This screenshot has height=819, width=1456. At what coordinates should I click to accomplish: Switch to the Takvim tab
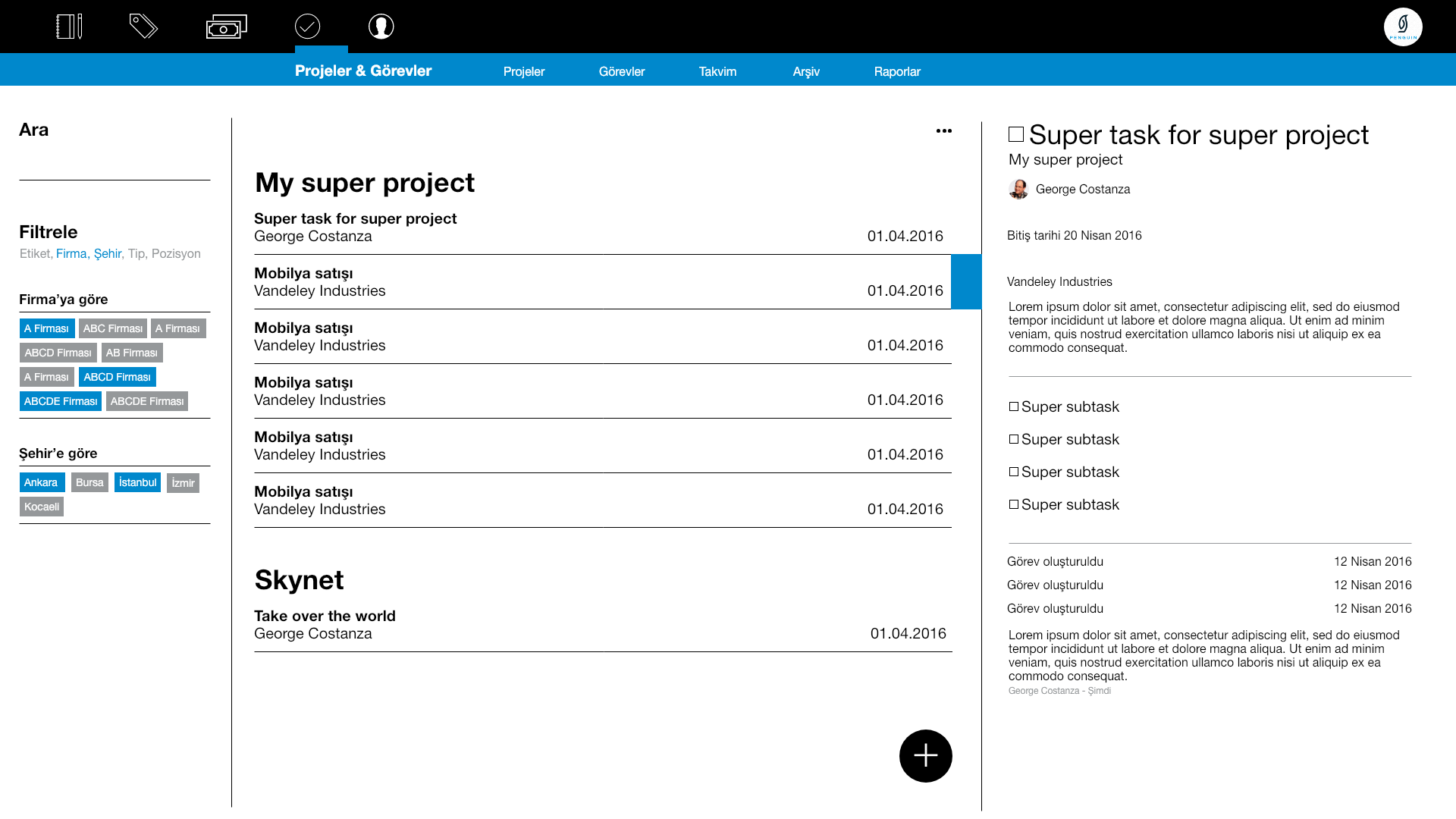coord(717,71)
